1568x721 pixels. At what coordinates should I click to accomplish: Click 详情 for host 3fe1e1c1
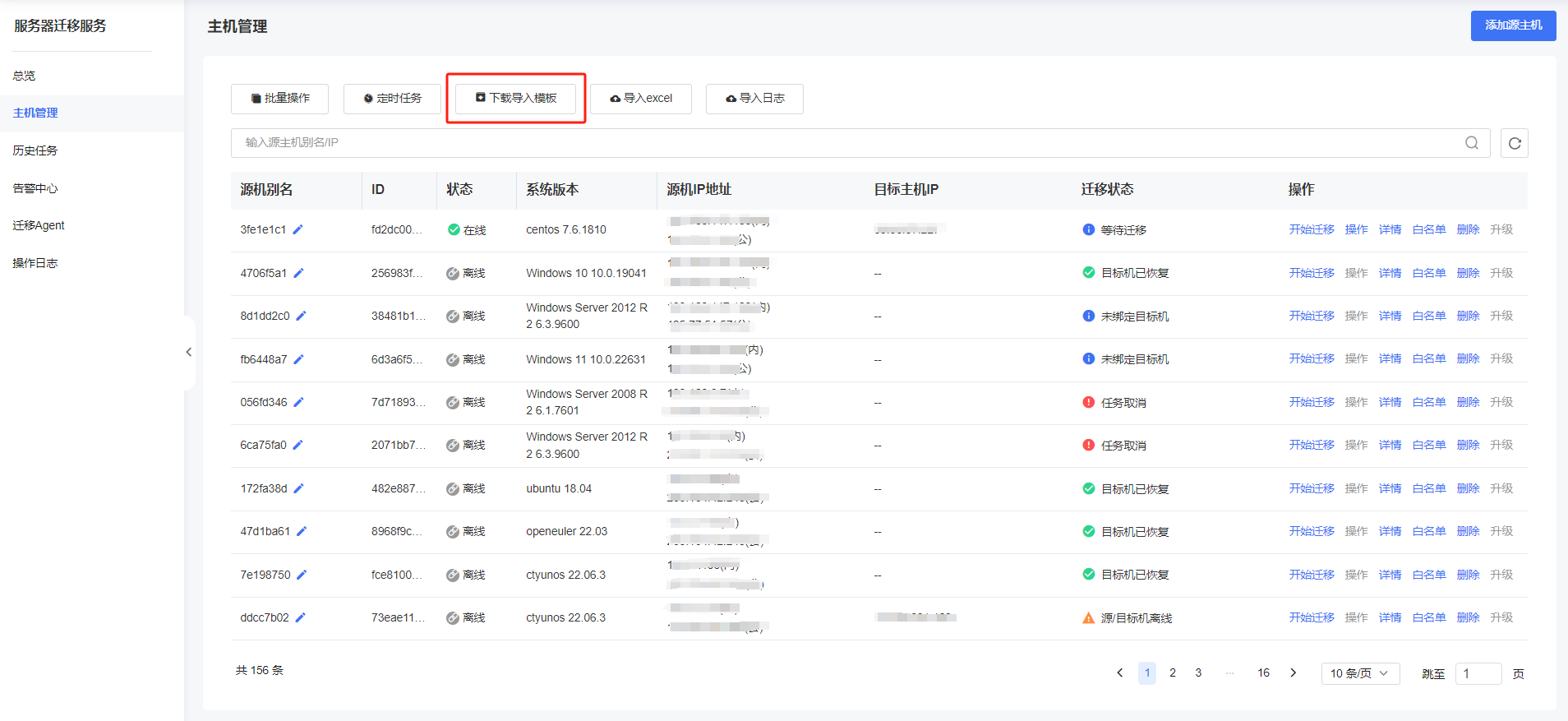(1390, 229)
